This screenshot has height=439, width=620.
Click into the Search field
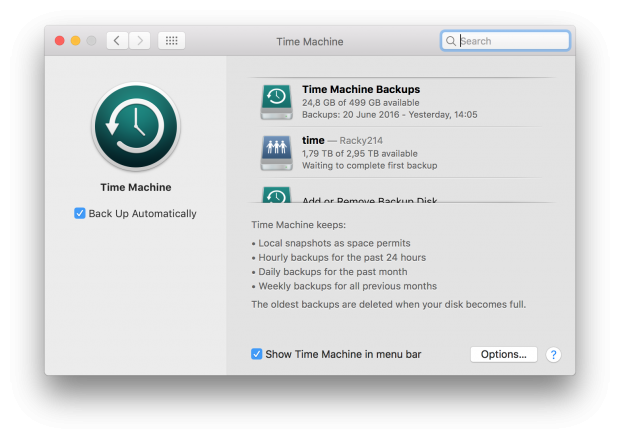pos(505,41)
